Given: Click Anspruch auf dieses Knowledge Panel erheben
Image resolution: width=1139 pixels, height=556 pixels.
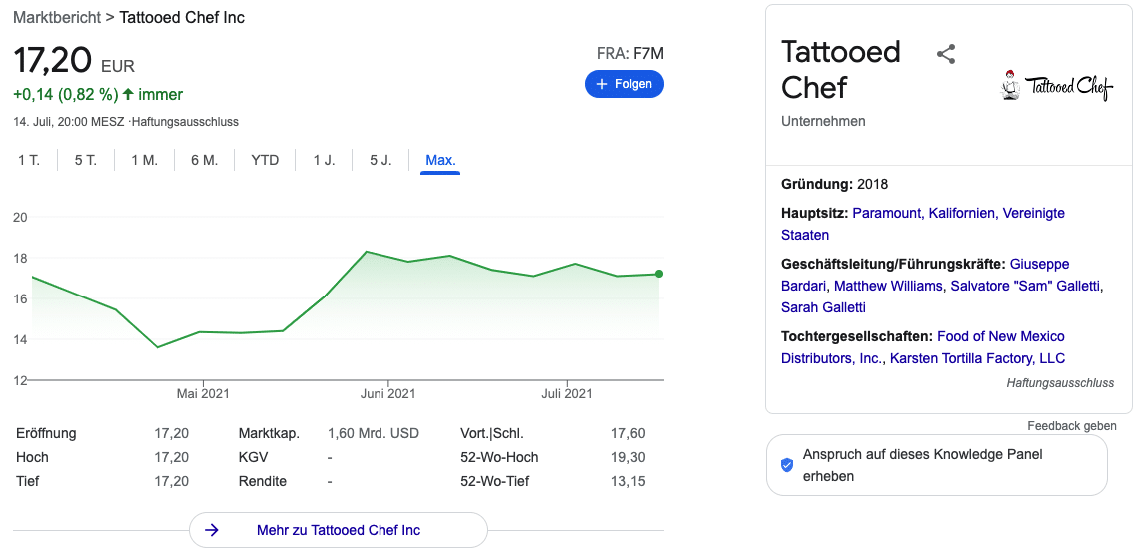Looking at the screenshot, I should (x=936, y=465).
